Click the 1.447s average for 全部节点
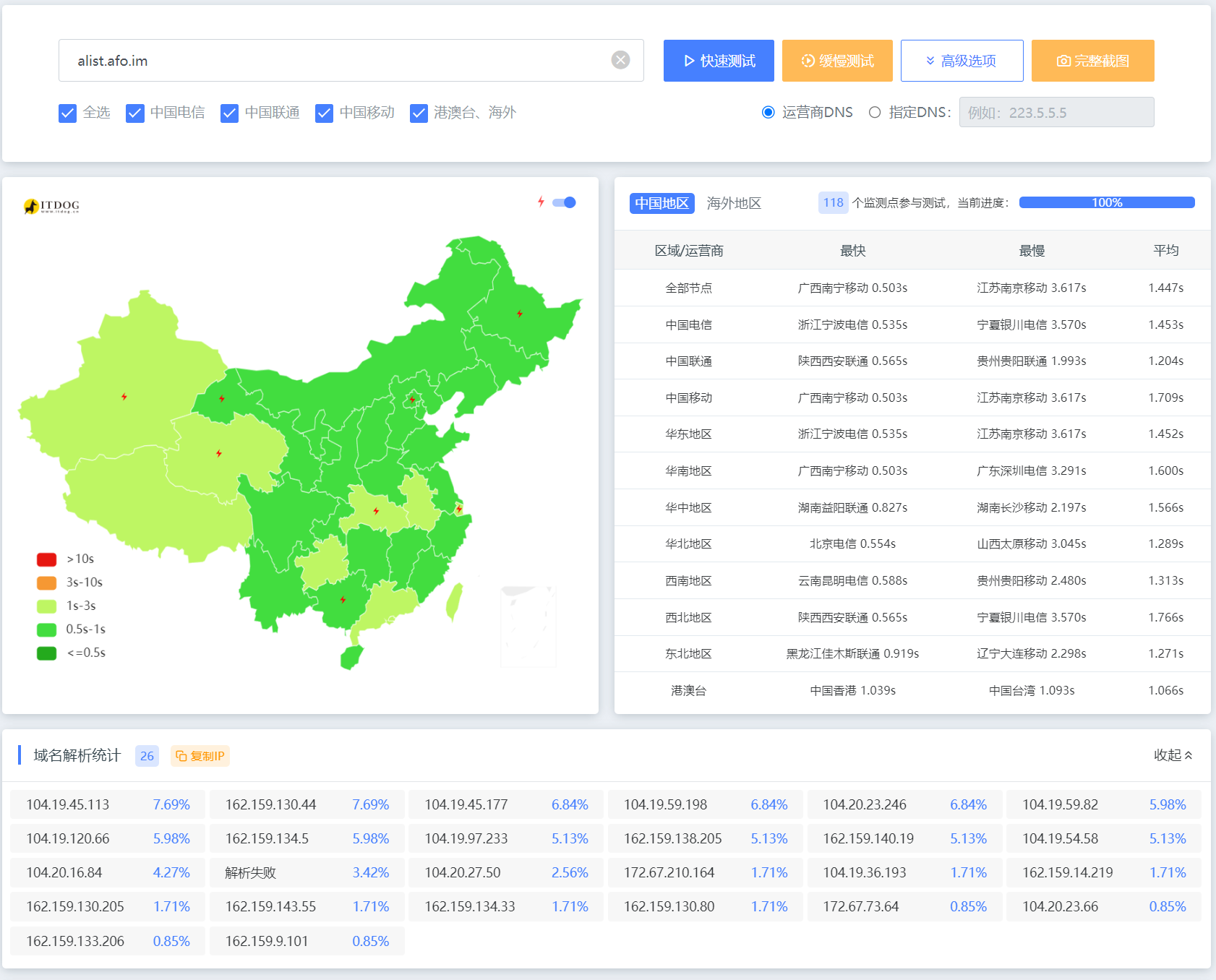 (1165, 288)
